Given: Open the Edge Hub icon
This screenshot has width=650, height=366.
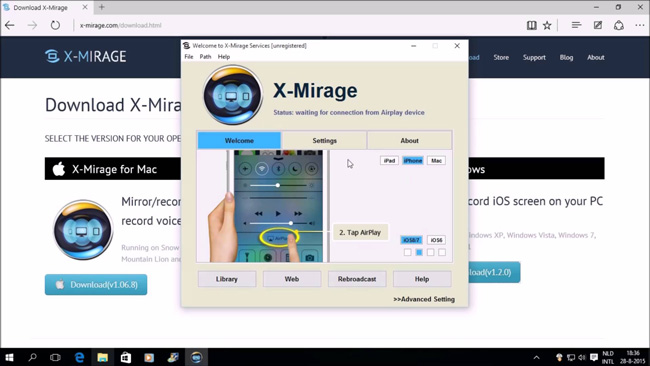Looking at the screenshot, I should click(x=576, y=25).
